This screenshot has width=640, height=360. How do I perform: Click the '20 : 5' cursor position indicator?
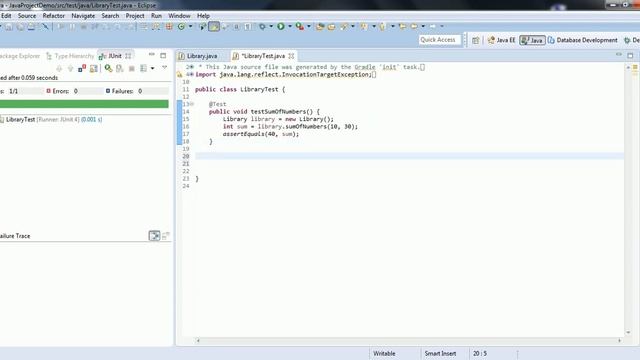pyautogui.click(x=480, y=353)
